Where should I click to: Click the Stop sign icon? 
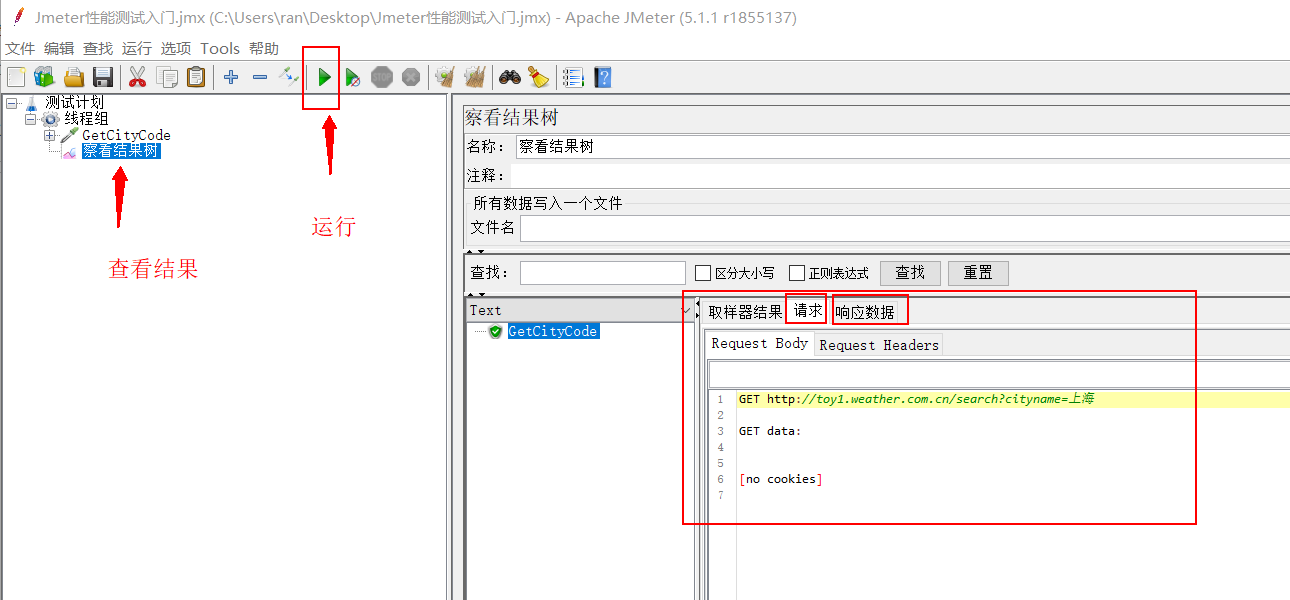pos(382,77)
